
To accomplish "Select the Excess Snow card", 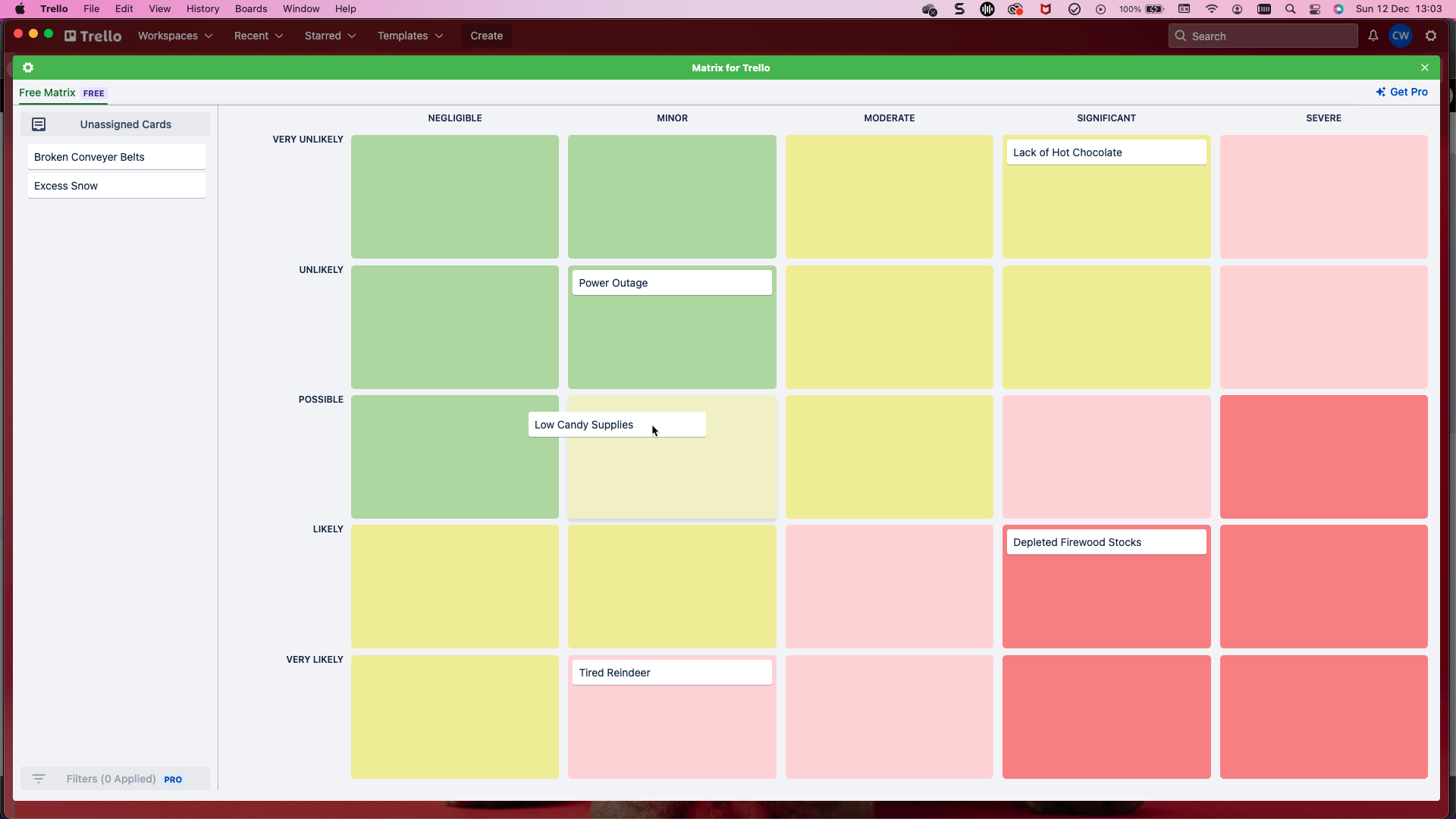I will [x=117, y=186].
